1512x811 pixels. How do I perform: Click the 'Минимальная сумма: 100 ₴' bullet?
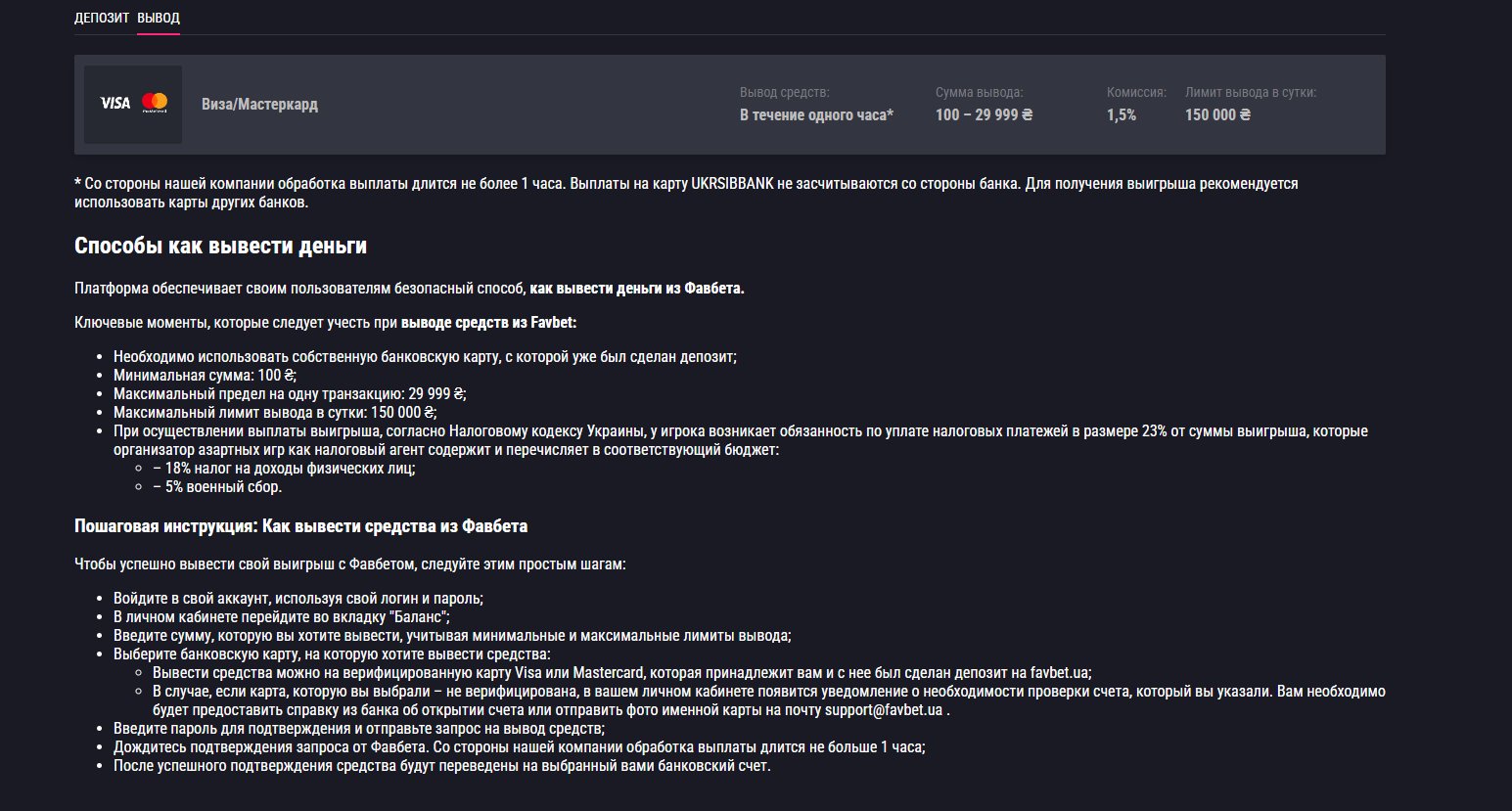tap(204, 376)
